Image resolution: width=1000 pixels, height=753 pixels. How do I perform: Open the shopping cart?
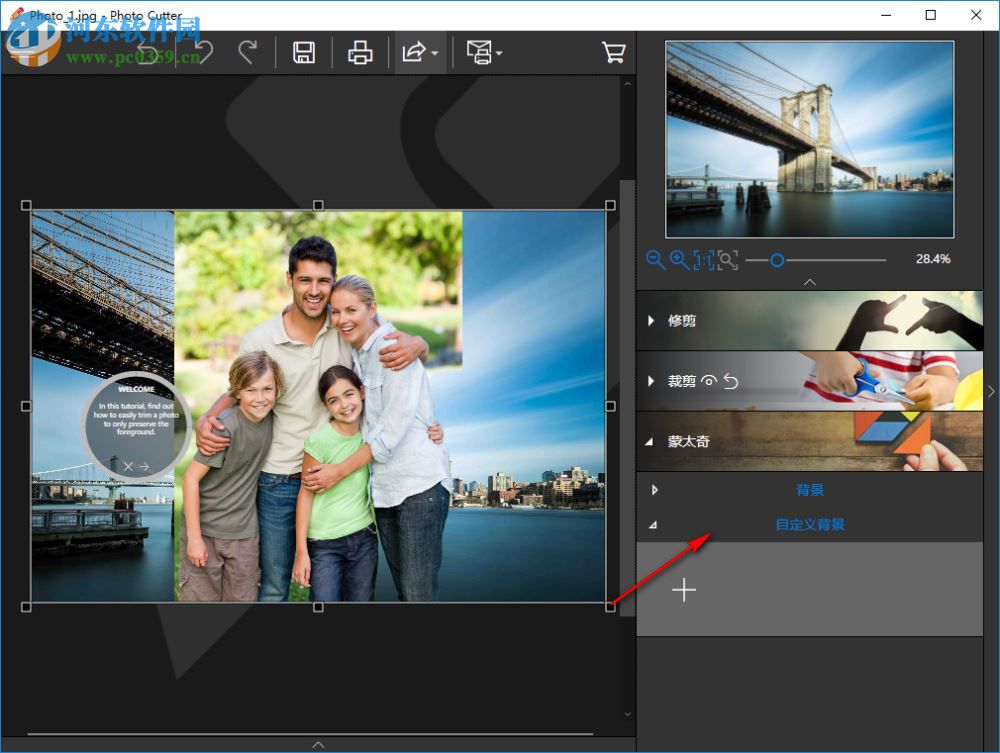614,52
